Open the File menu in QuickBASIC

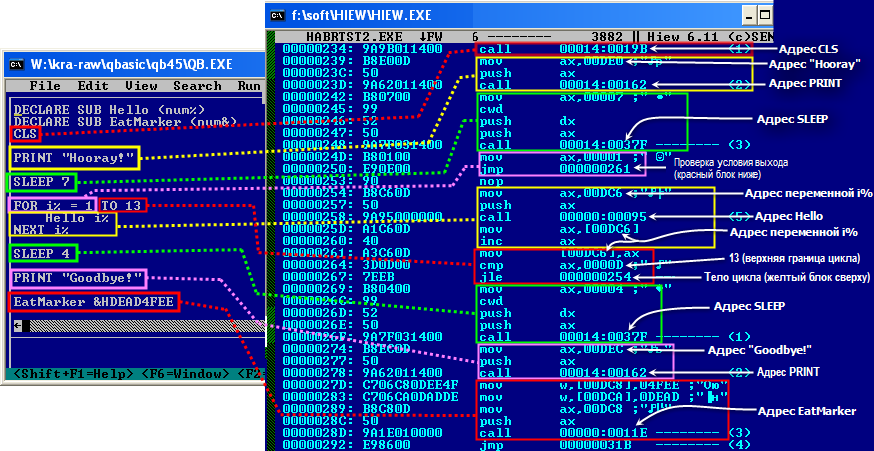click(45, 86)
